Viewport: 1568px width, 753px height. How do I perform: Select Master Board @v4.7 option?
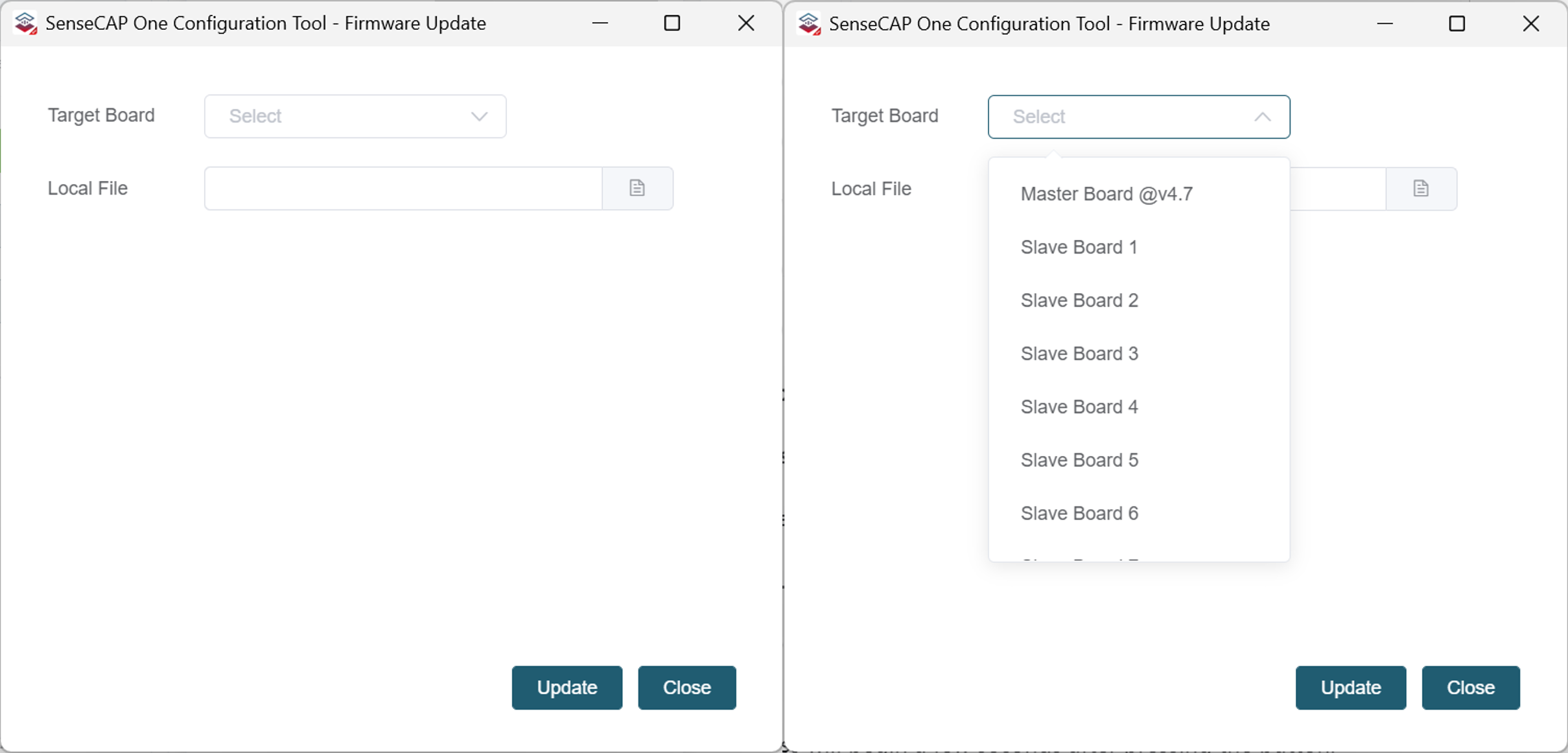pos(1106,194)
